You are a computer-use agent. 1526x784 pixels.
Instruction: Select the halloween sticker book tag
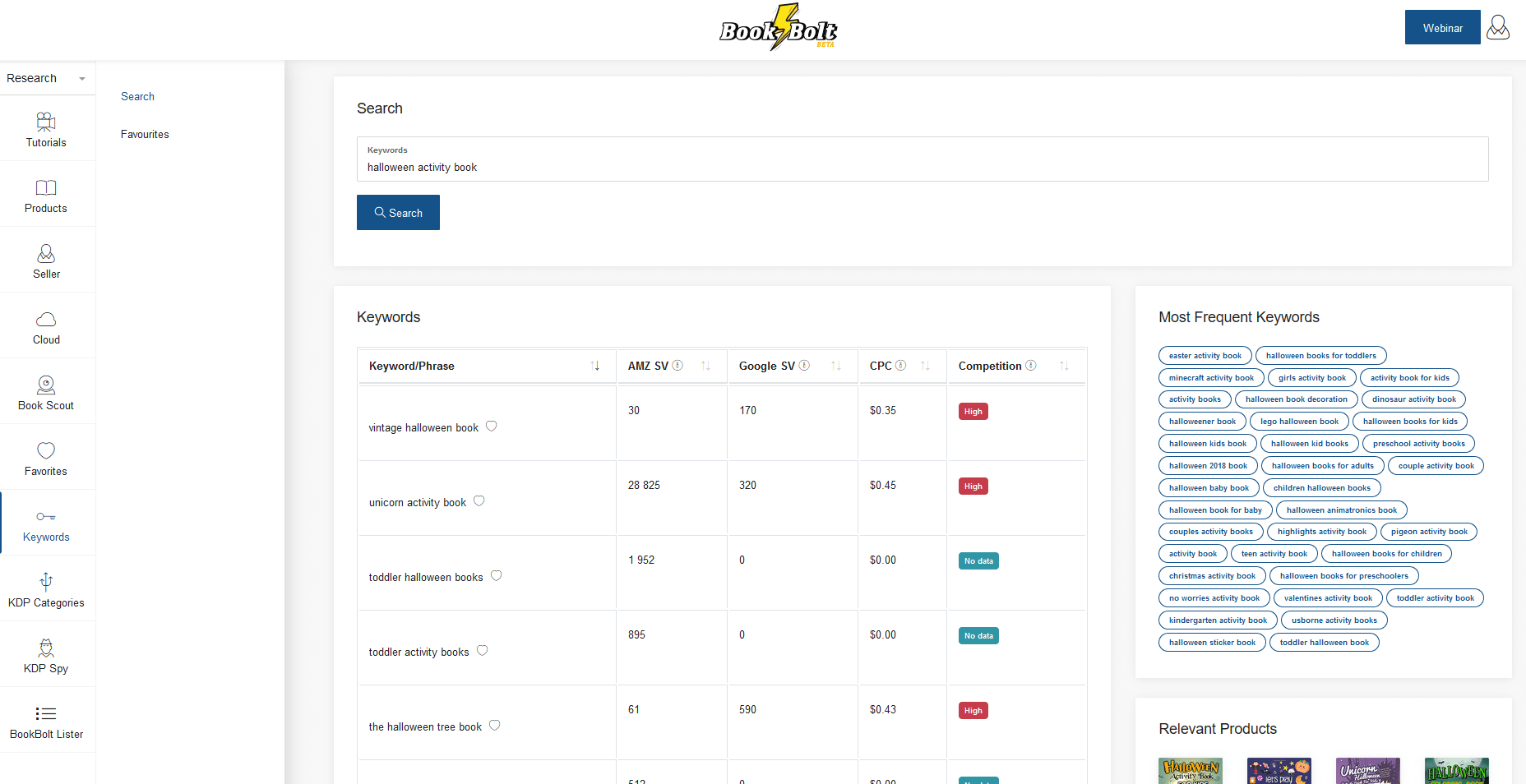point(1212,643)
